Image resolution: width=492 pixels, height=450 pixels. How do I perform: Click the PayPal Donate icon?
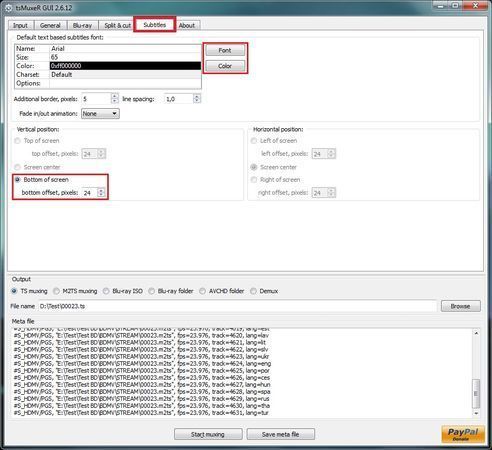pyautogui.click(x=463, y=434)
